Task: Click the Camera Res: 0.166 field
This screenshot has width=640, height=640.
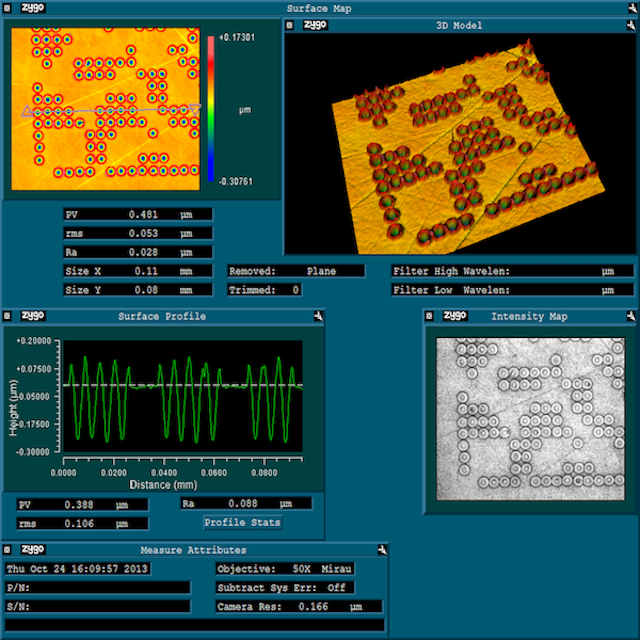Action: (299, 607)
